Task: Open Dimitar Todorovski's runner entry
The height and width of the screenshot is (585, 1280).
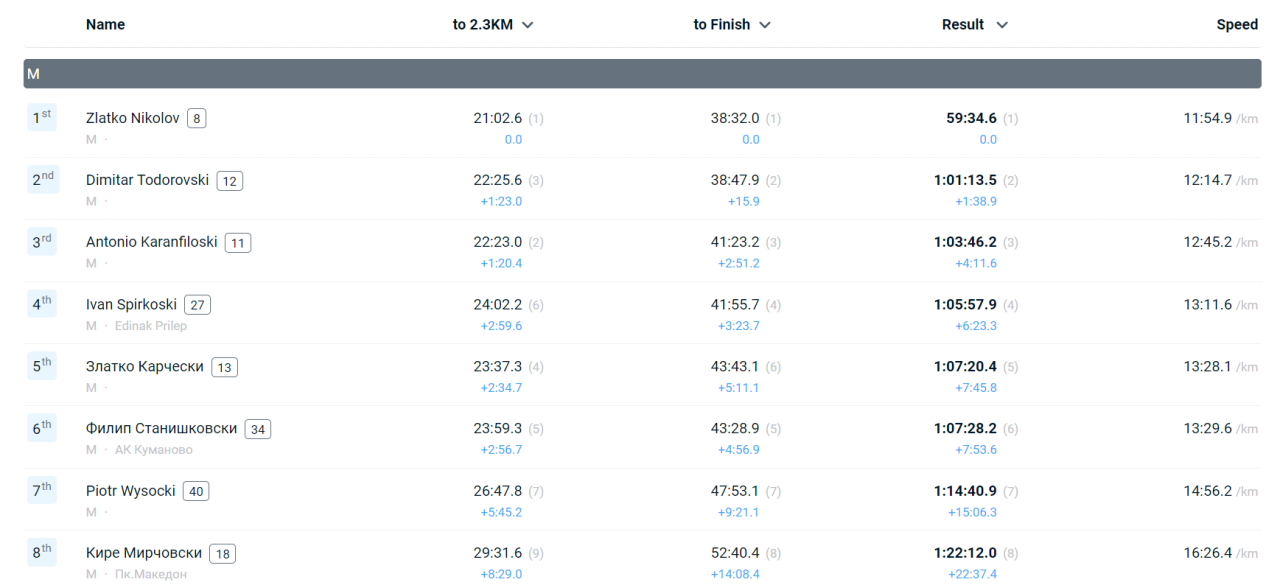Action: pos(147,180)
